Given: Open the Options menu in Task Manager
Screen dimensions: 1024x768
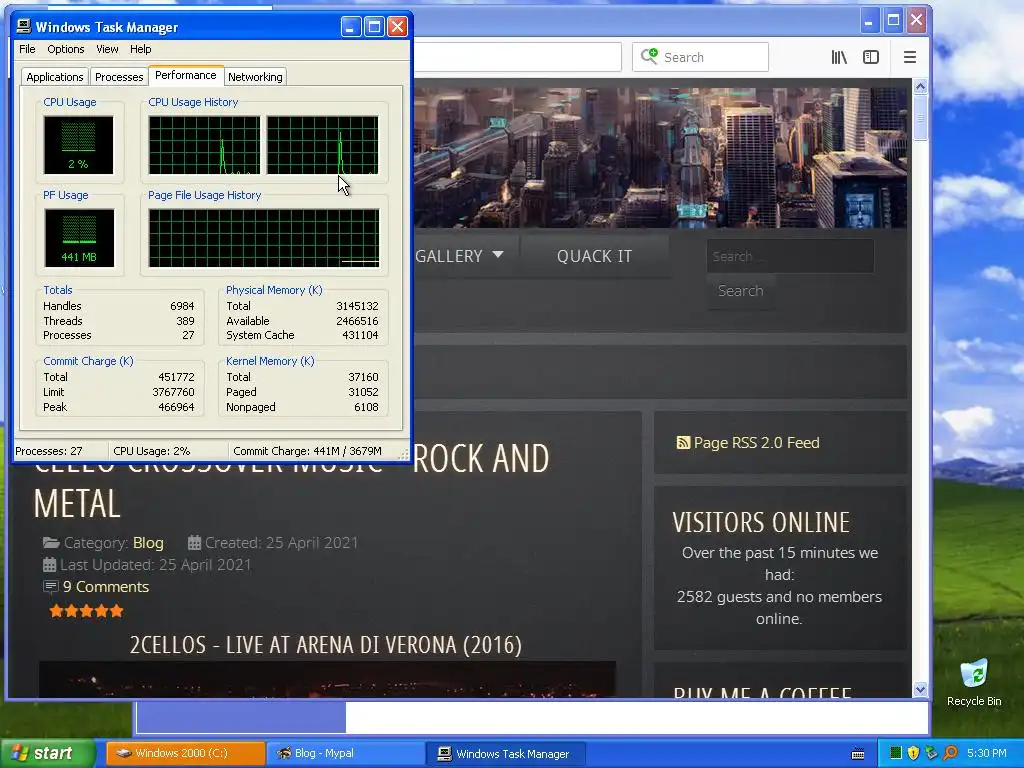Looking at the screenshot, I should 65,49.
